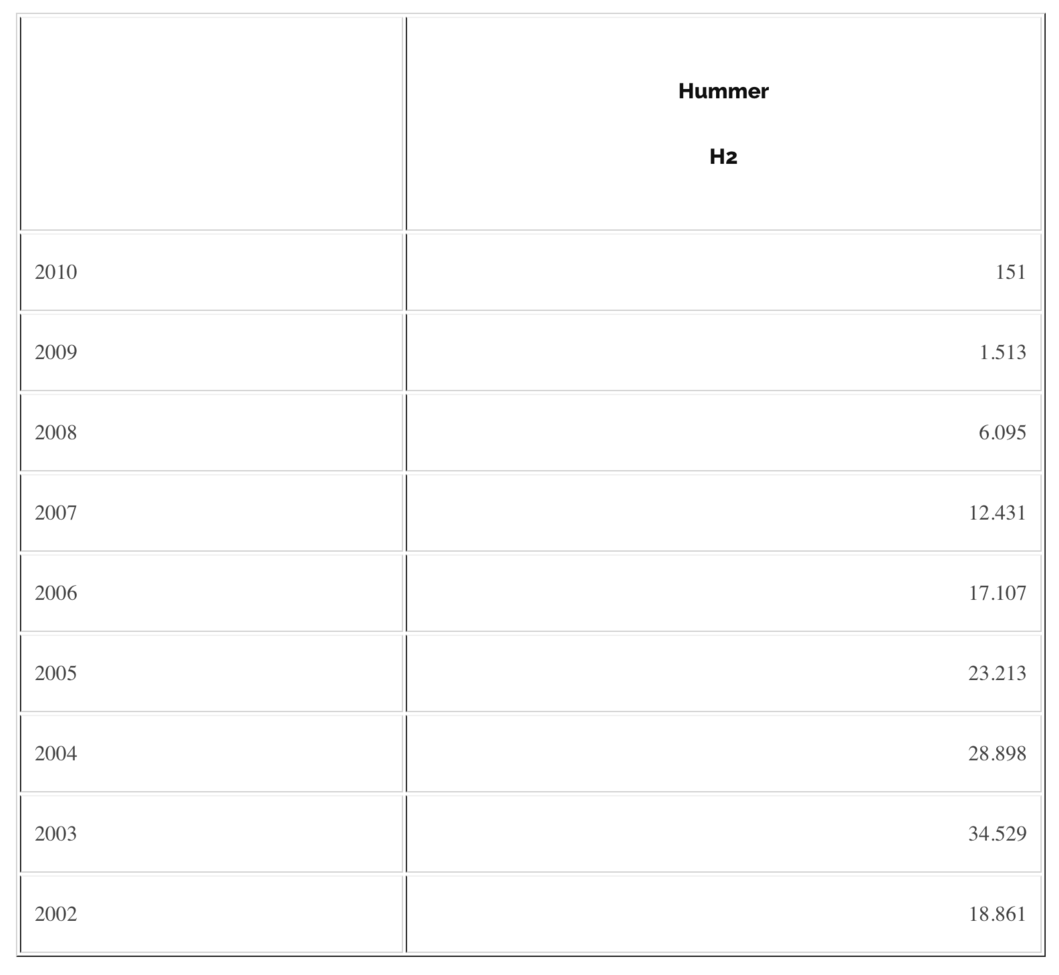Click the 2004 row label
This screenshot has width=1059, height=975.
[56, 753]
